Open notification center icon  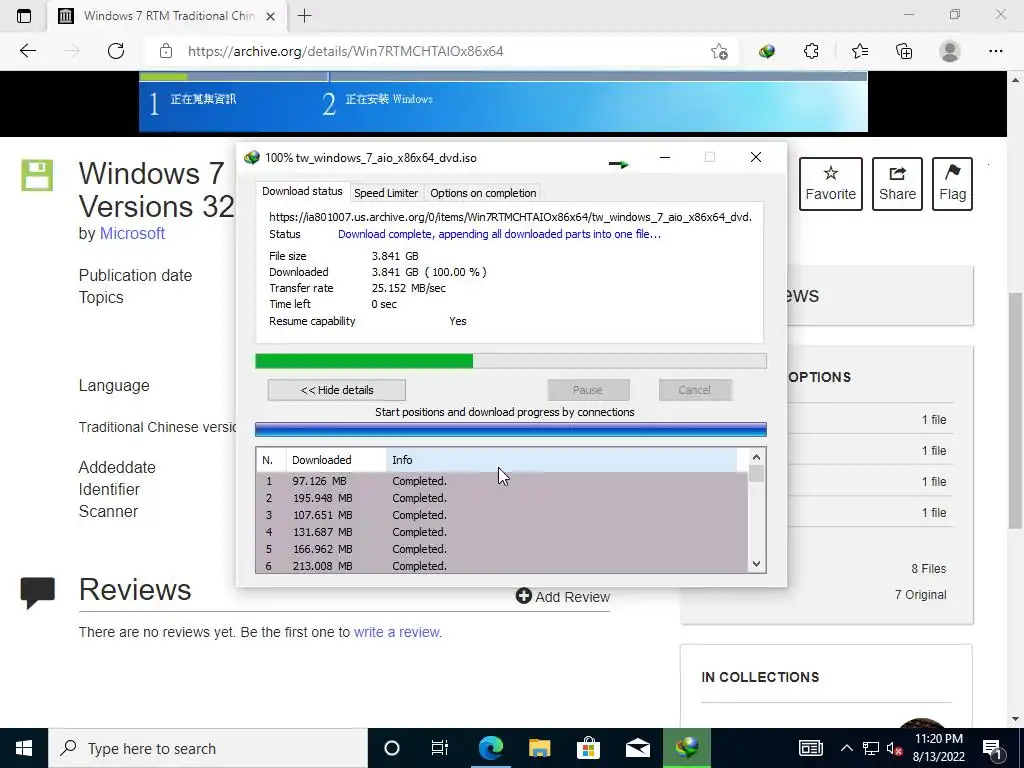point(991,748)
